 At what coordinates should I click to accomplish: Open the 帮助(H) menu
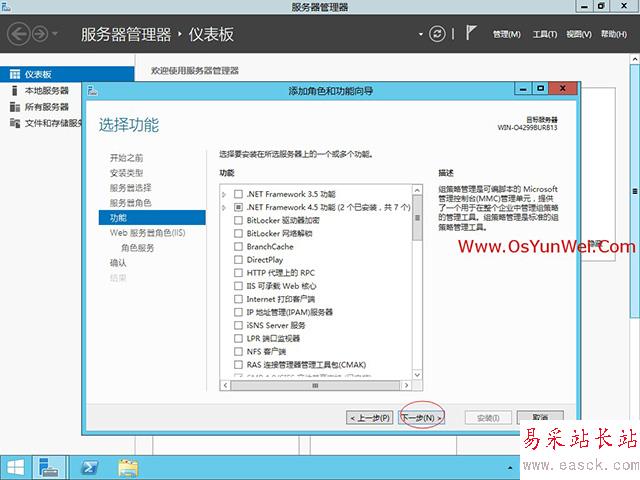pos(613,34)
